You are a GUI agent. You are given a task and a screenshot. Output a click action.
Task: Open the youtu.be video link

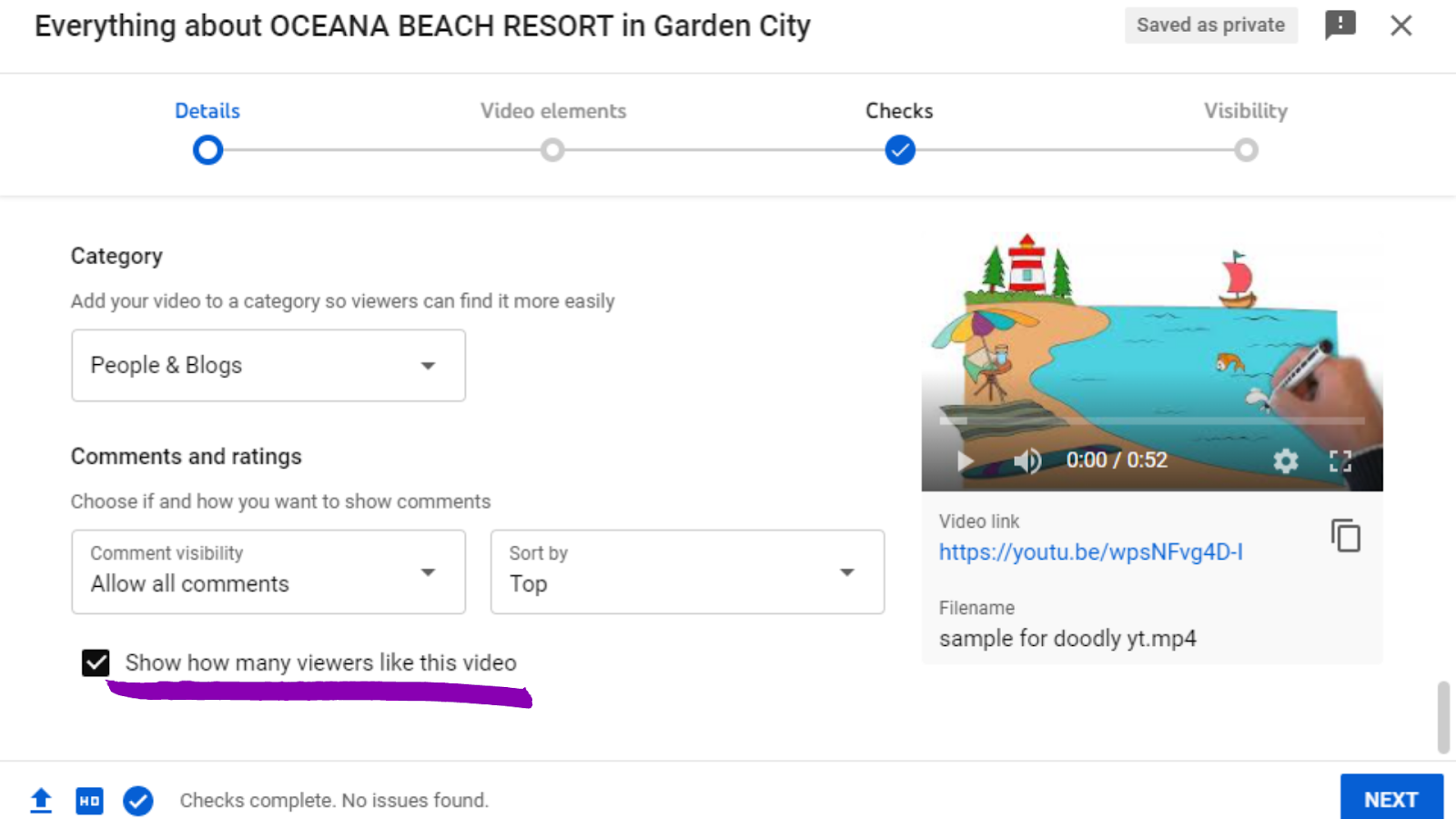(x=1090, y=551)
